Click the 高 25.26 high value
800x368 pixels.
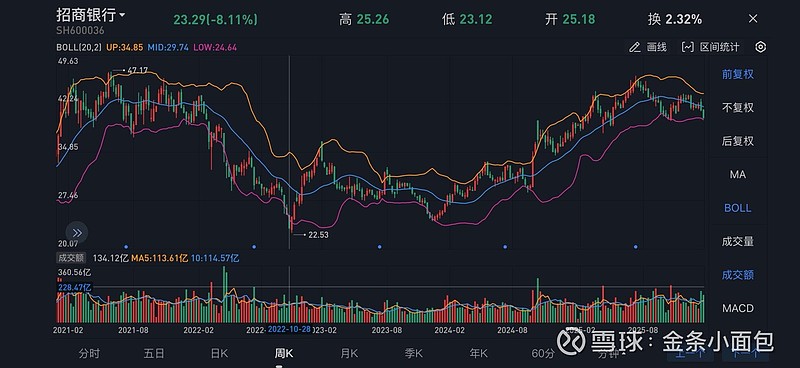(364, 20)
